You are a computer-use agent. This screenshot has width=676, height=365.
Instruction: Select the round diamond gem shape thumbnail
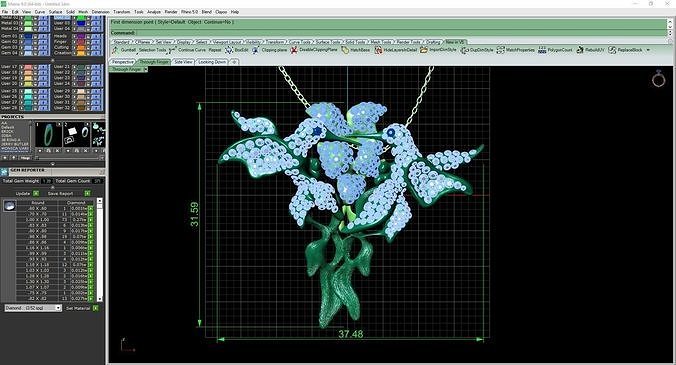[9, 206]
